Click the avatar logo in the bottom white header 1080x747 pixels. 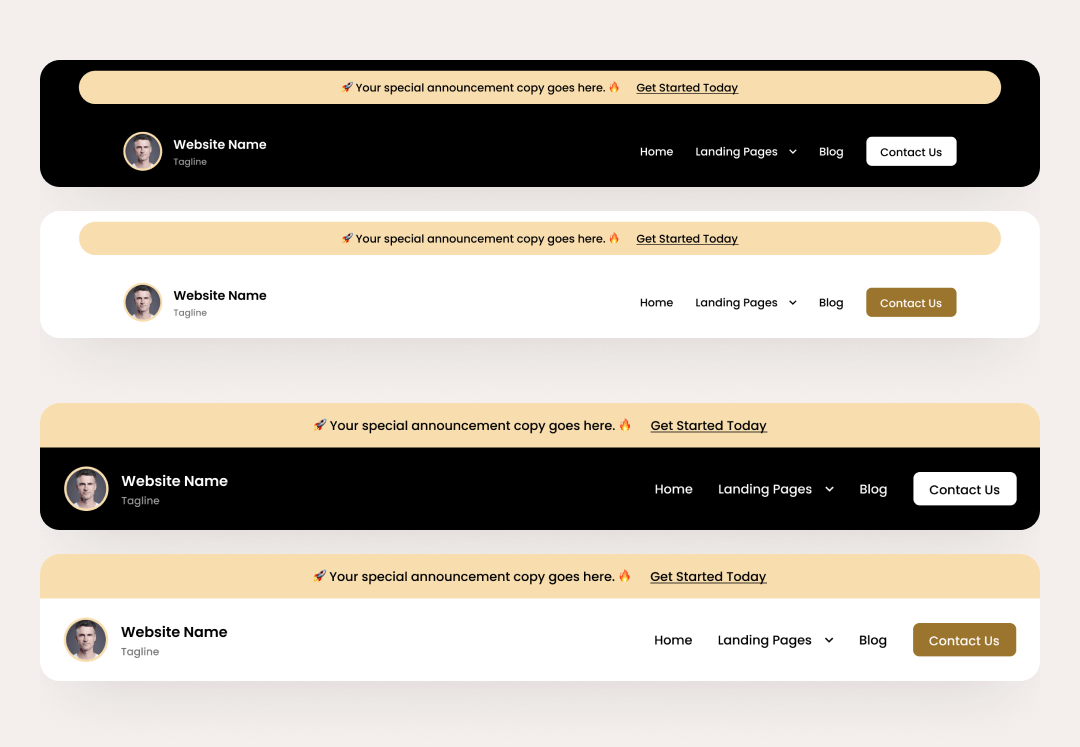point(86,640)
